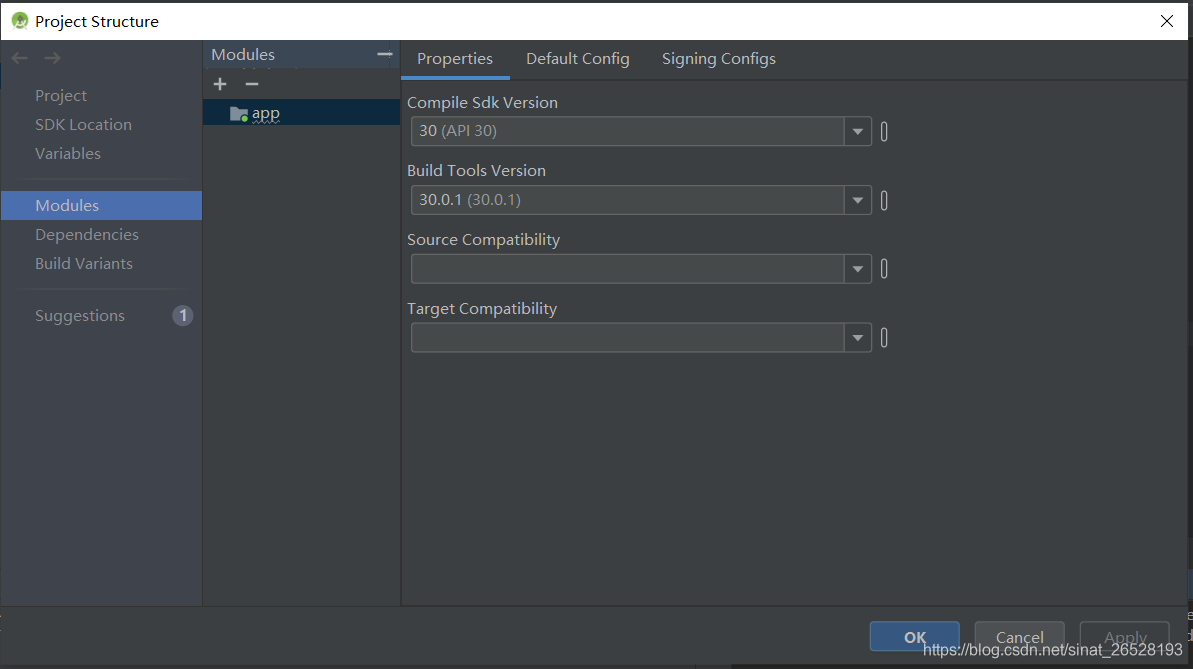Click the back navigation arrow
Viewport: 1193px width, 669px height.
click(x=17, y=58)
